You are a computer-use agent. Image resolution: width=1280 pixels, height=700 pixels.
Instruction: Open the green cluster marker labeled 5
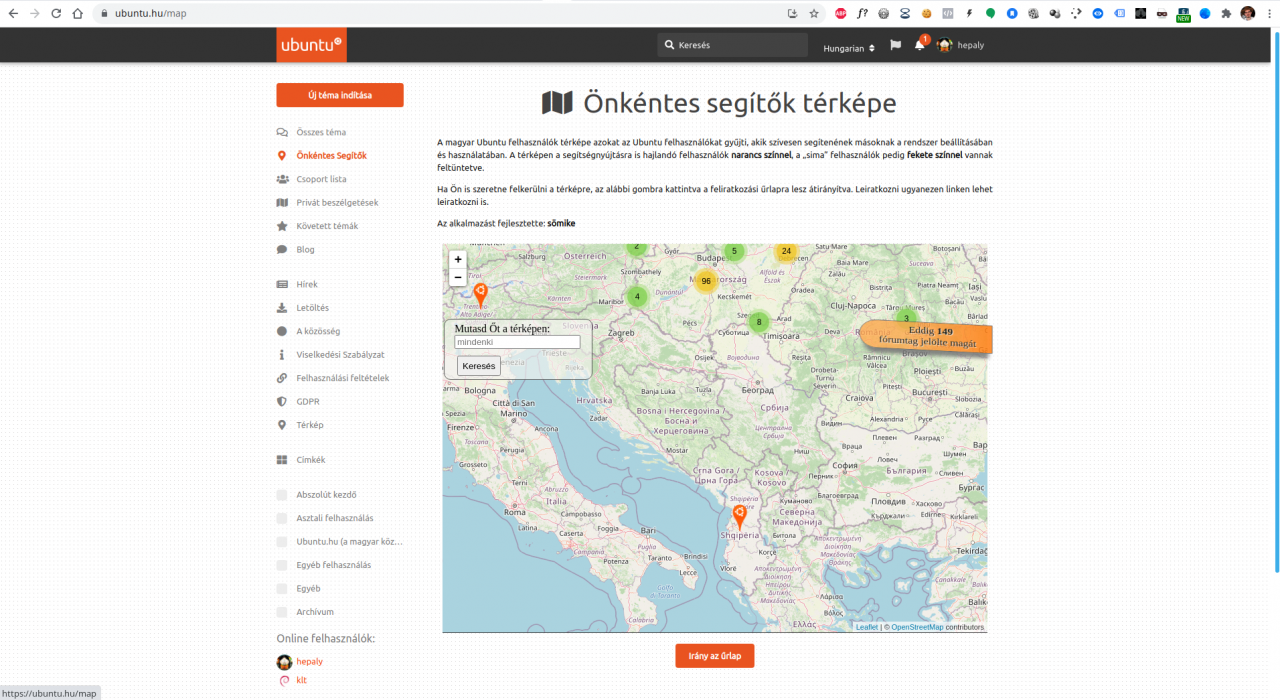[734, 252]
